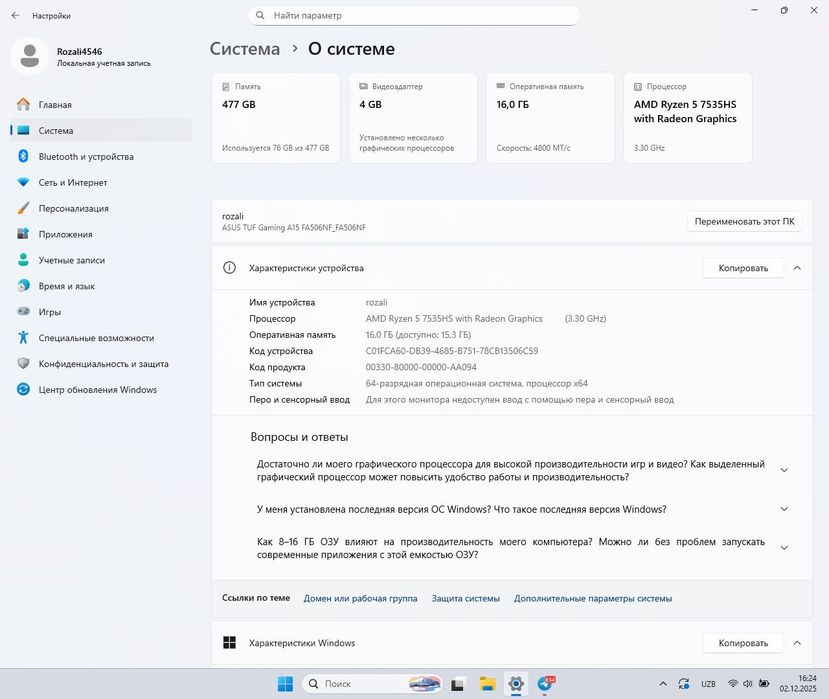
Task: Click the volume speaker icon in the tray
Action: [x=748, y=683]
